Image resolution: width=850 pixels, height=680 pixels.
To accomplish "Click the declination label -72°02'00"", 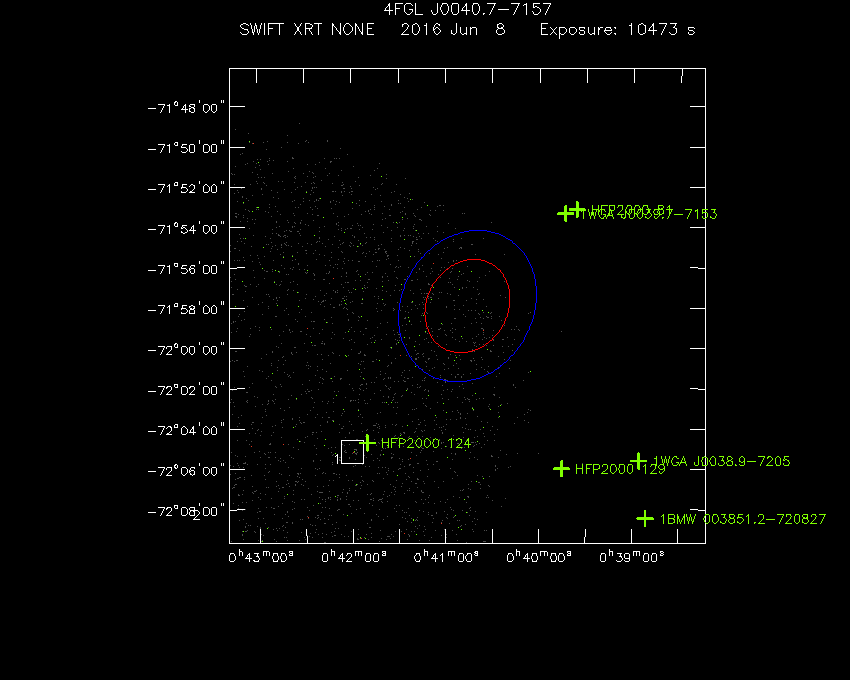I will (x=186, y=390).
